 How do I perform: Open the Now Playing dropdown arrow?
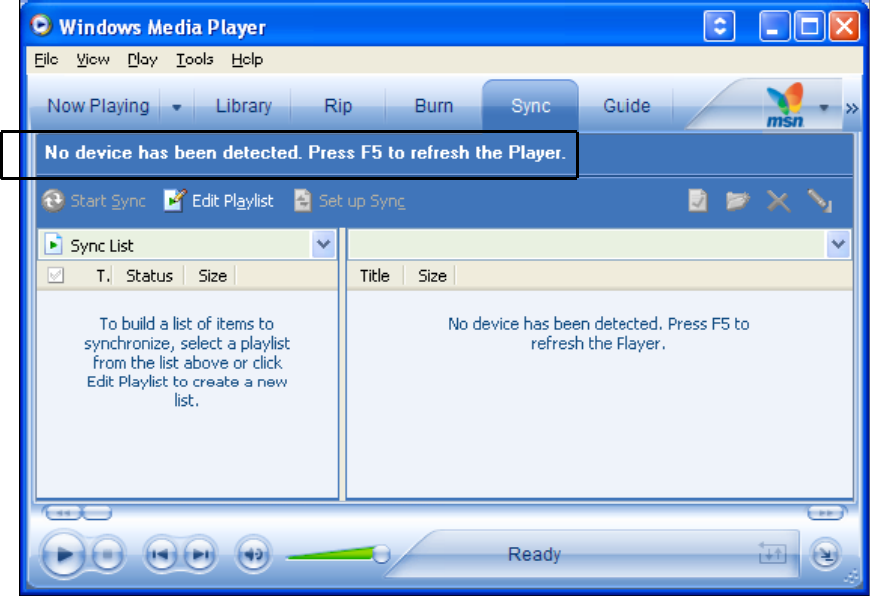[176, 107]
